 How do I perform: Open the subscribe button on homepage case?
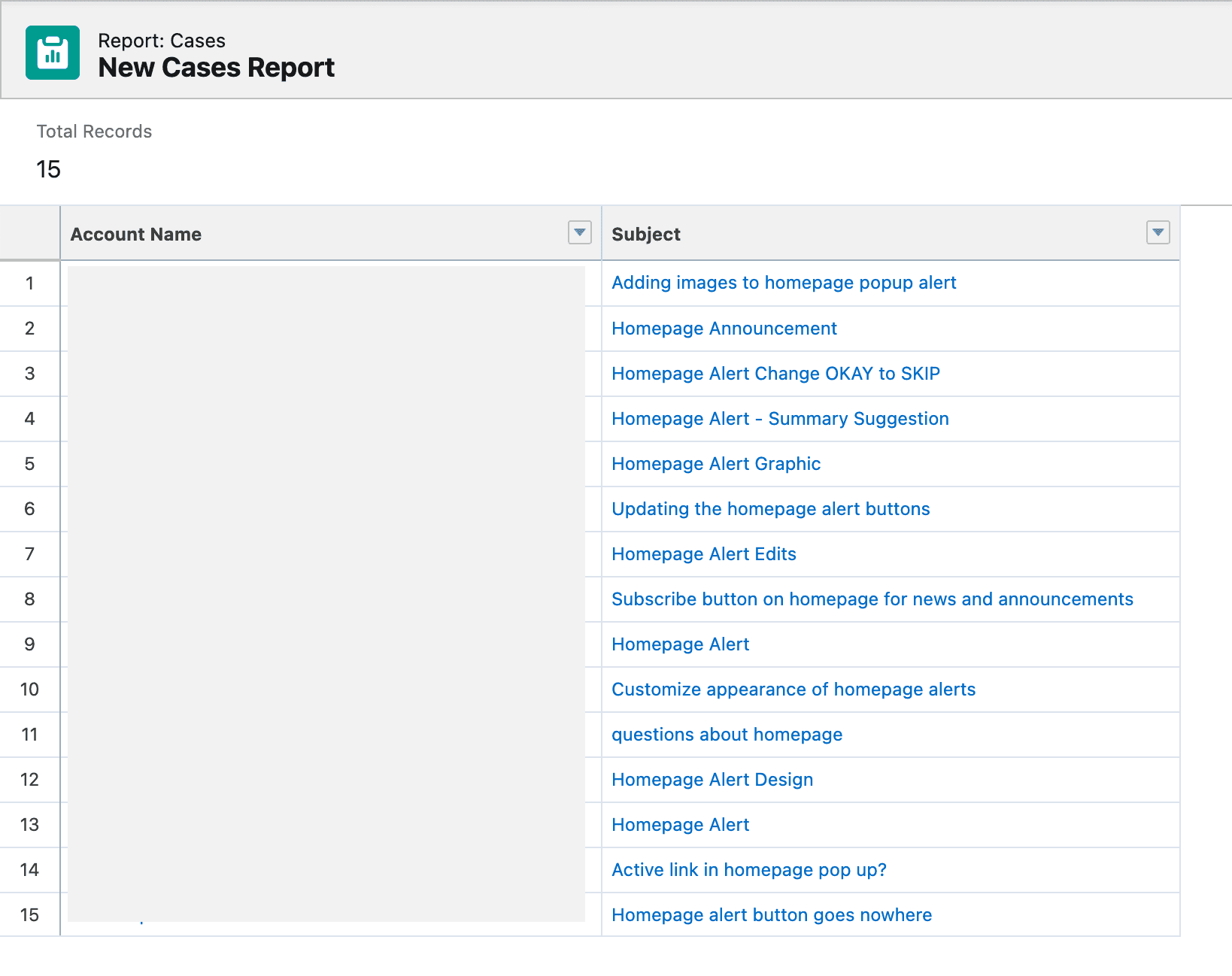tap(872, 599)
